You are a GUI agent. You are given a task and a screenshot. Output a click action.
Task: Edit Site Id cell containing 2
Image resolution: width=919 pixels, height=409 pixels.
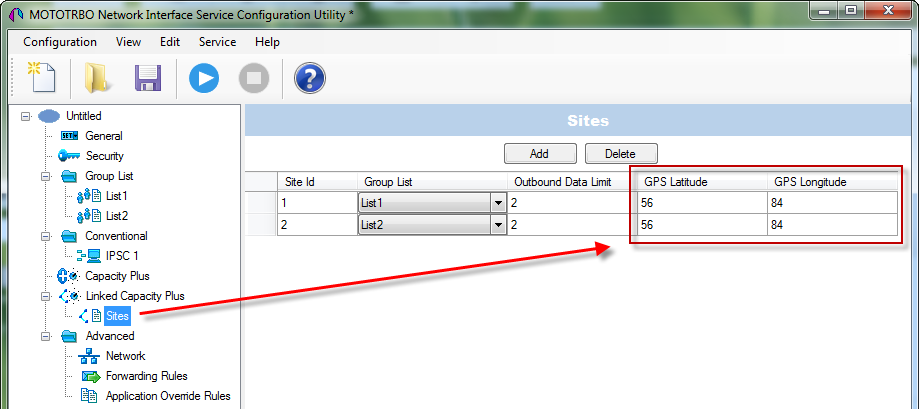pyautogui.click(x=317, y=225)
